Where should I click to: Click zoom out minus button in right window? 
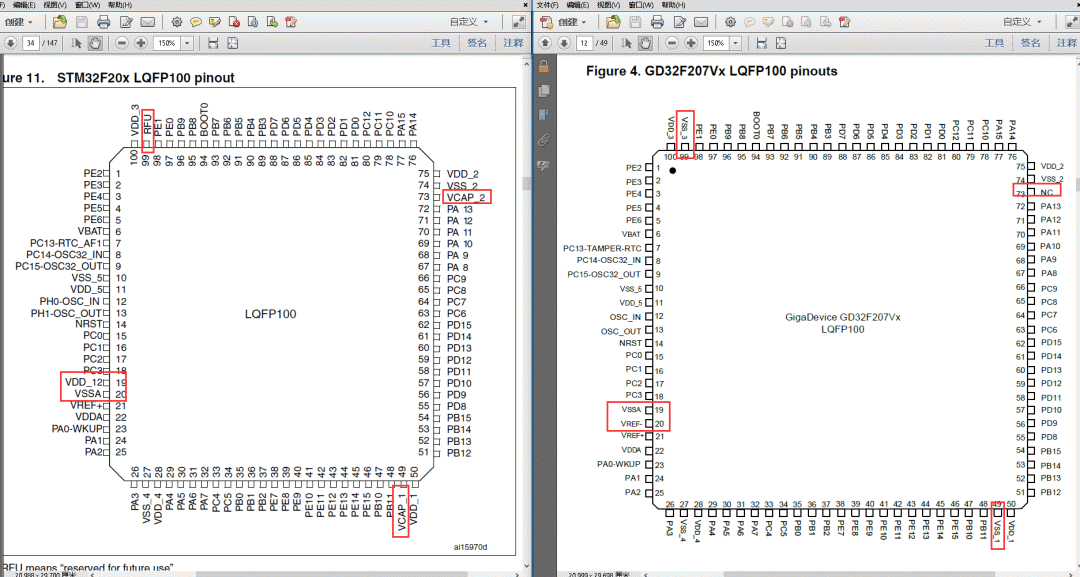click(x=672, y=43)
